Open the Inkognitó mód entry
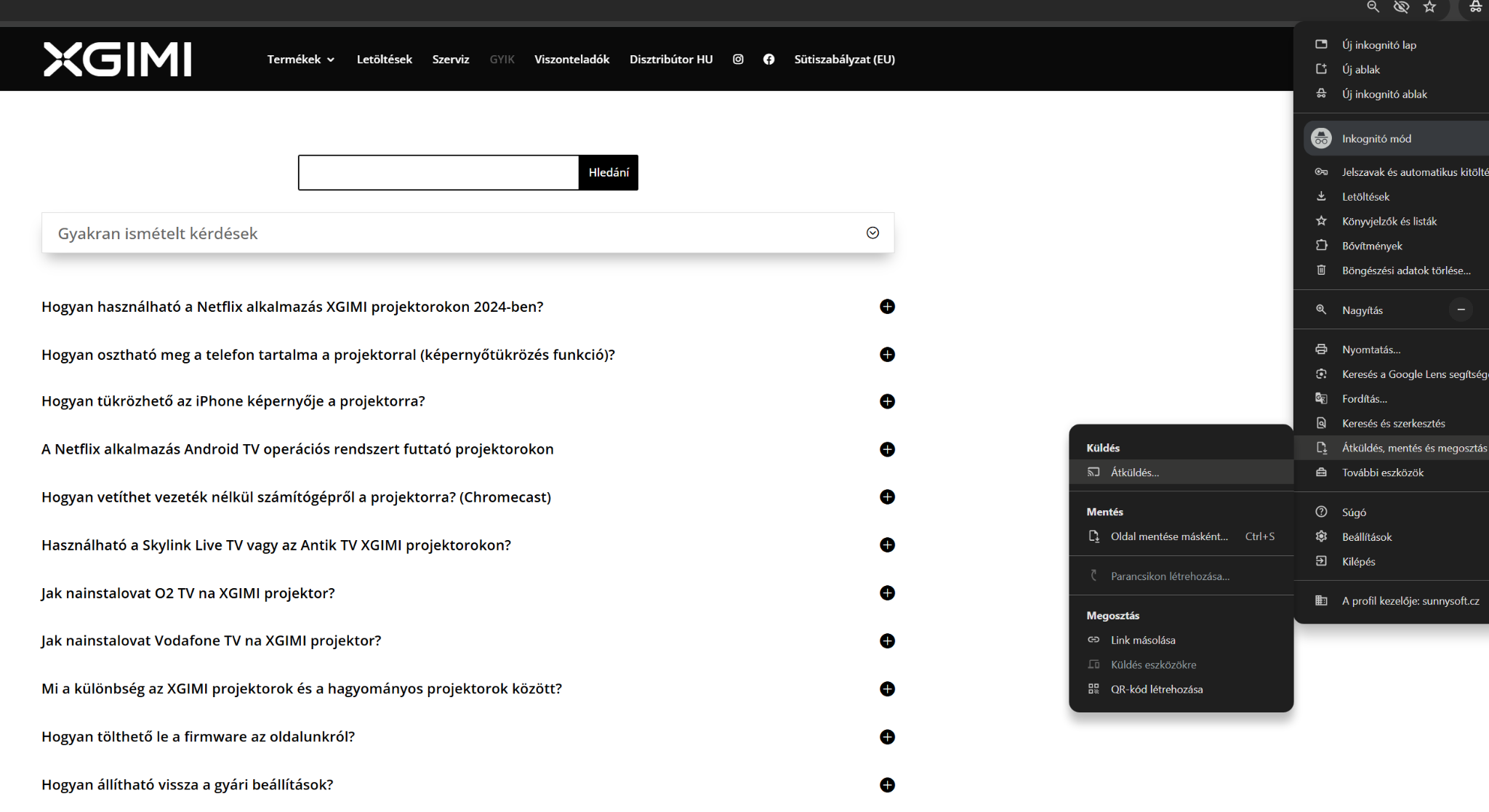 [x=1396, y=138]
